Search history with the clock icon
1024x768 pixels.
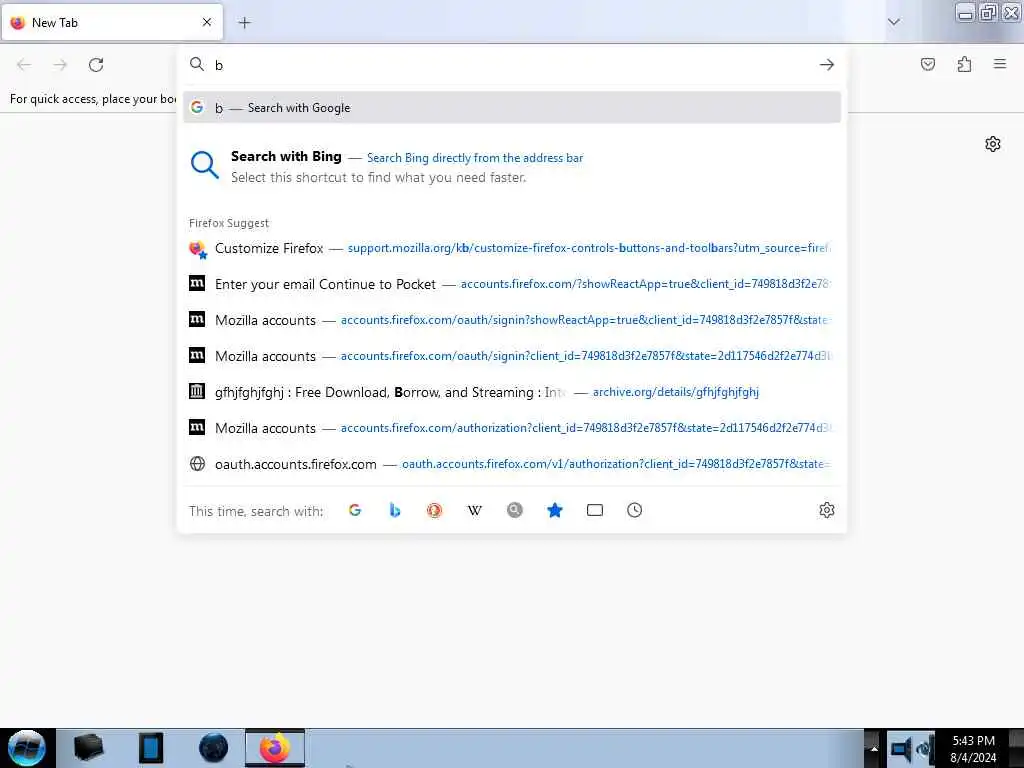click(x=635, y=510)
